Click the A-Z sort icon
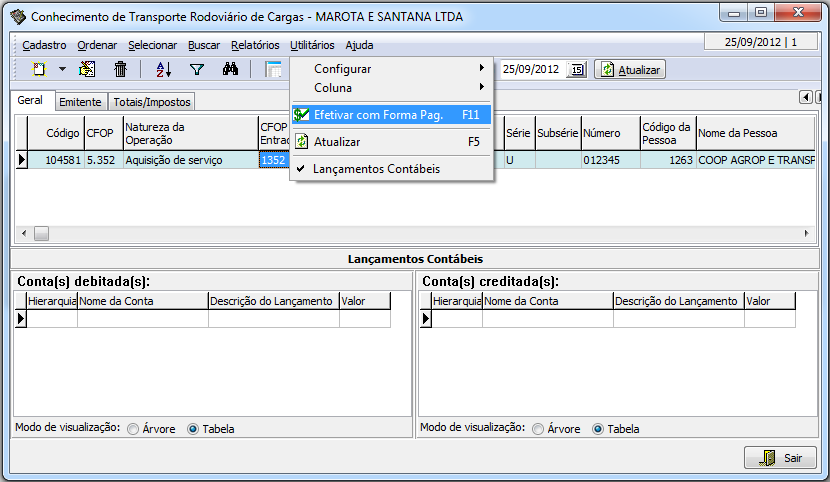The width and height of the screenshot is (830, 482). pos(164,69)
